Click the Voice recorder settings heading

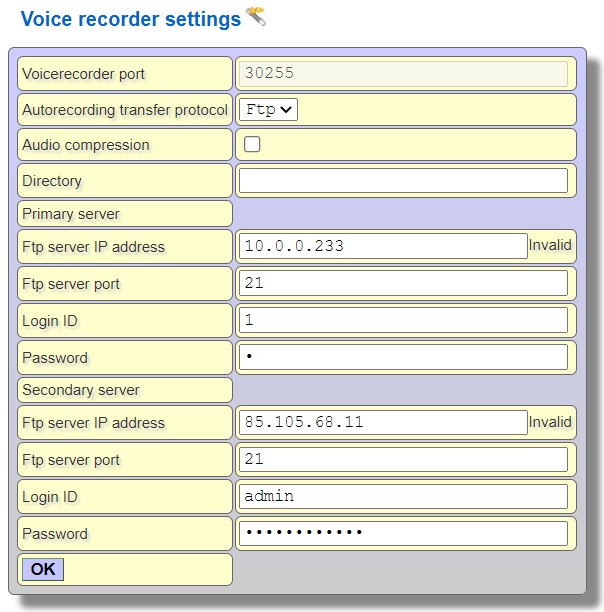(130, 19)
